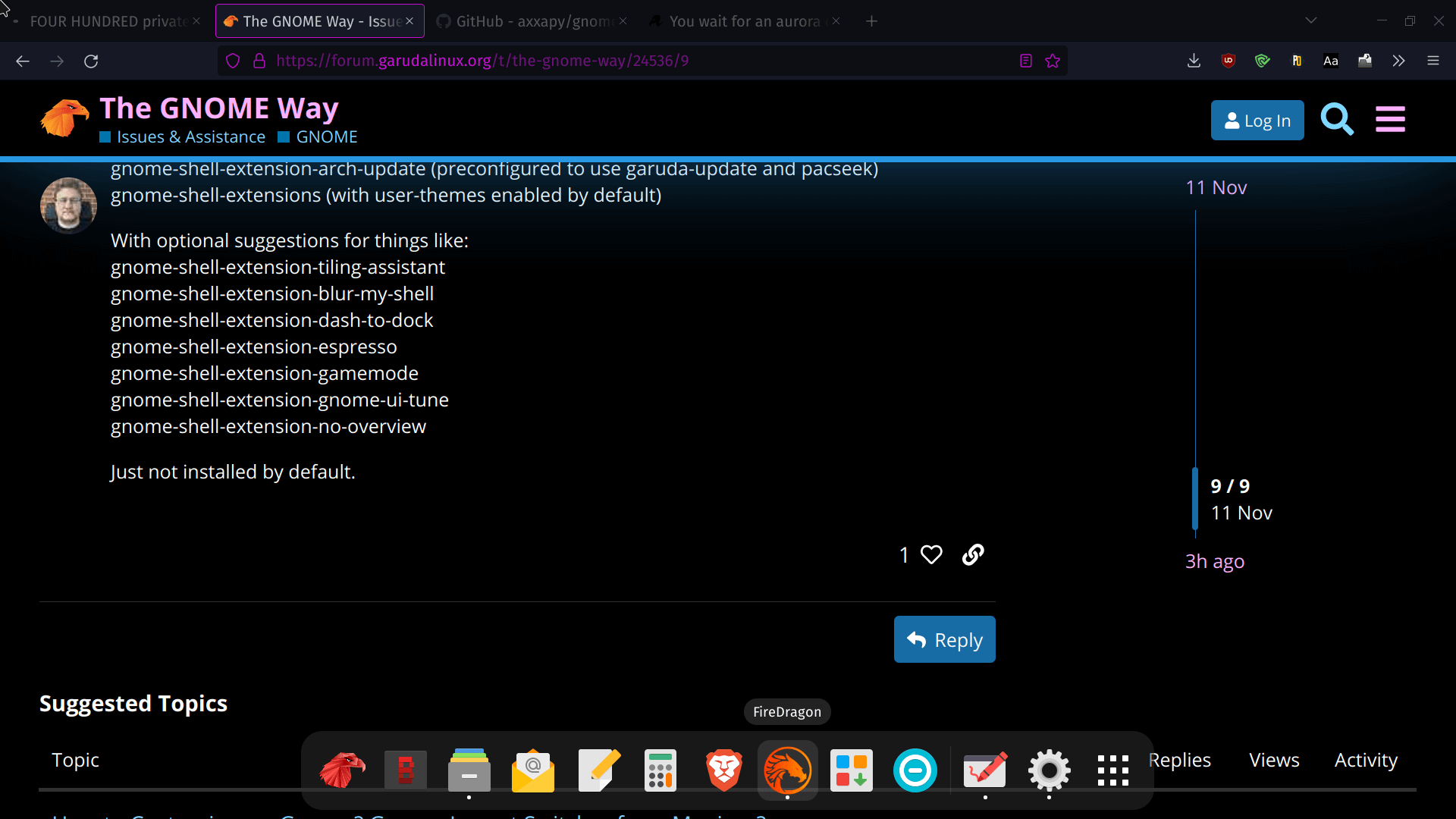This screenshot has height=819, width=1456.
Task: Jump to latest post via 3h ago
Action: click(x=1215, y=562)
